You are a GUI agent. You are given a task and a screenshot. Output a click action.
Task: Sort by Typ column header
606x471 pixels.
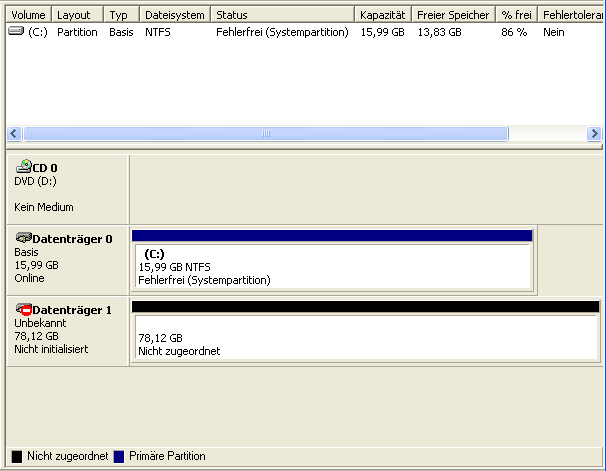point(121,15)
